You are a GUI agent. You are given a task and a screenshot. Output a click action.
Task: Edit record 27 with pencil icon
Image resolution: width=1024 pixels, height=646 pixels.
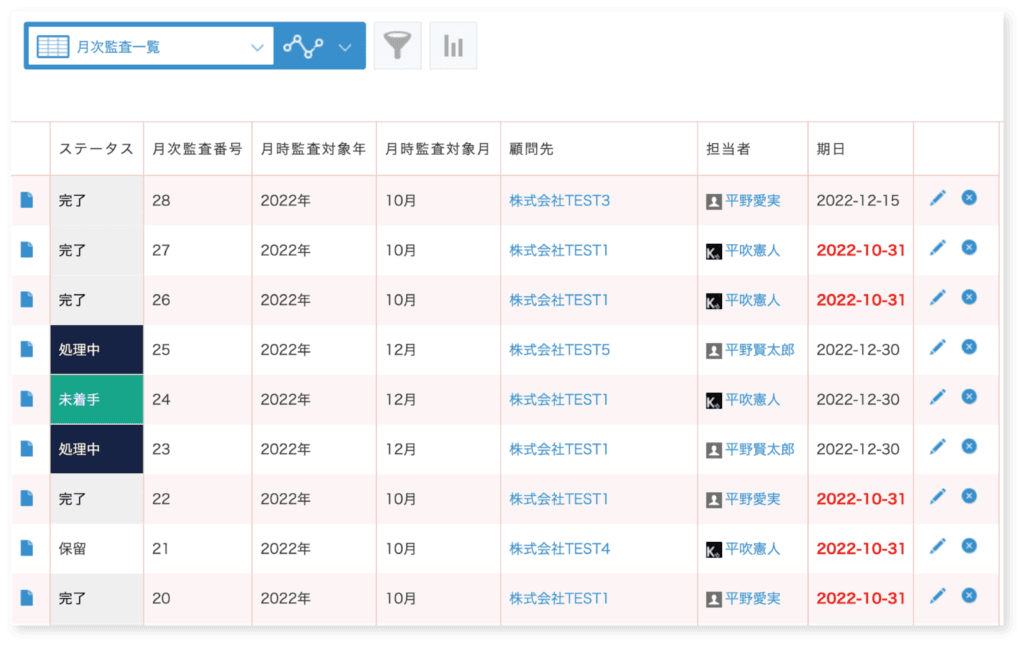(x=938, y=248)
